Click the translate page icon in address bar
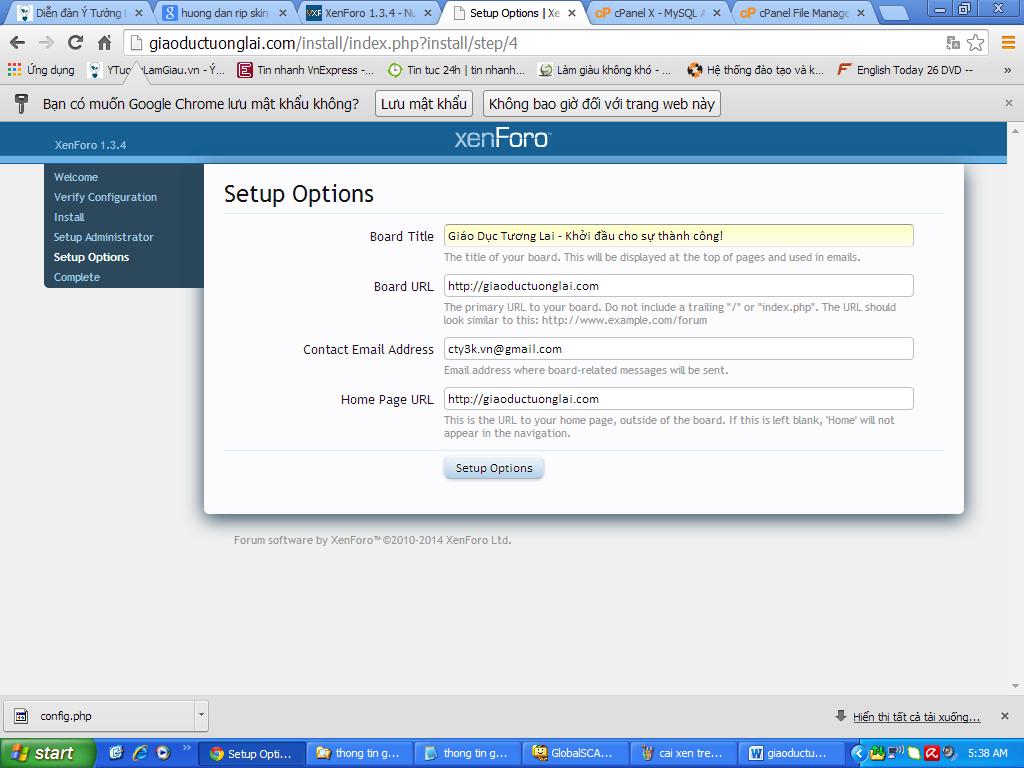The image size is (1024, 768). (953, 43)
